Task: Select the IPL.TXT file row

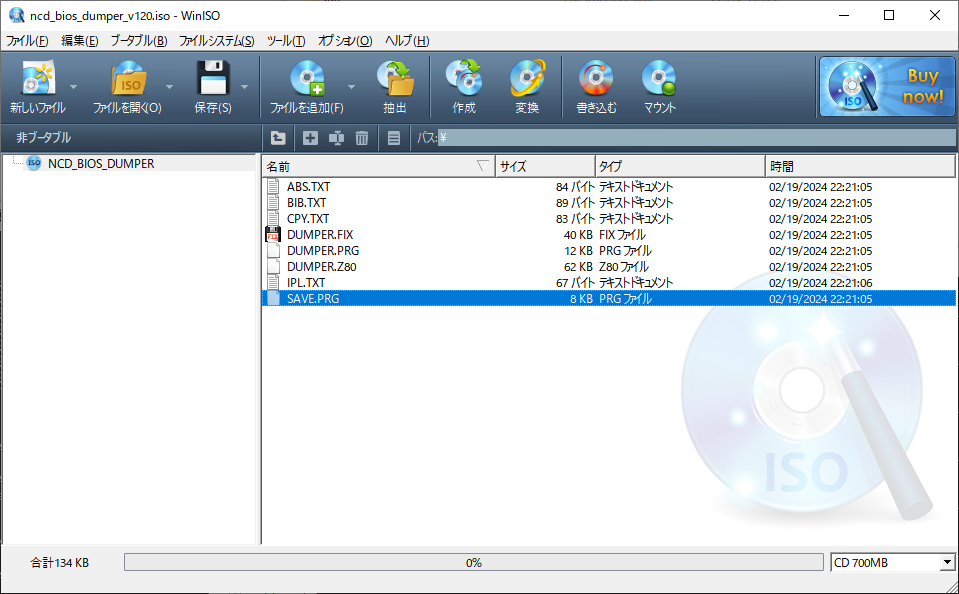Action: point(609,283)
